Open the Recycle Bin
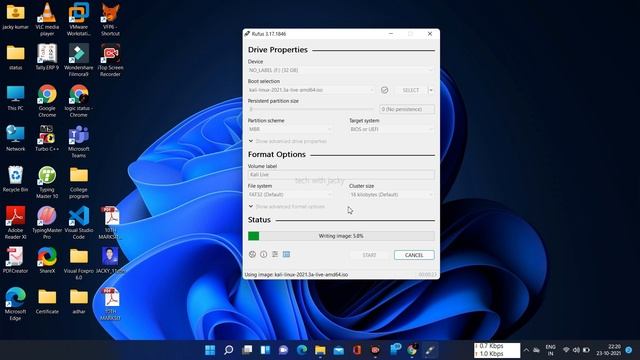 coord(16,179)
